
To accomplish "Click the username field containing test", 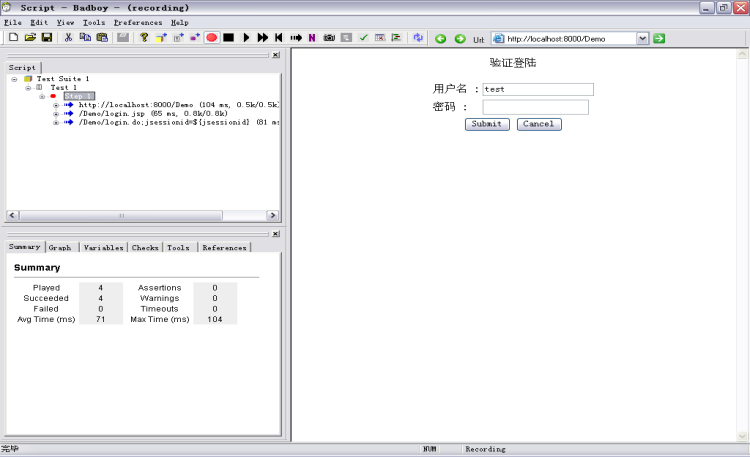I will [538, 89].
